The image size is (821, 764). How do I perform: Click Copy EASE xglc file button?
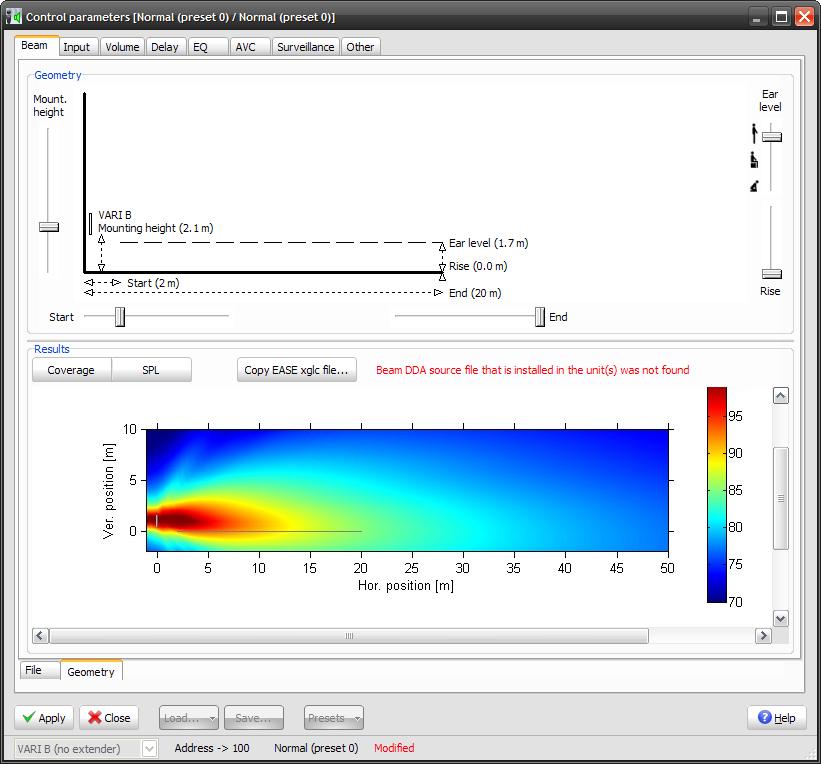coord(296,370)
